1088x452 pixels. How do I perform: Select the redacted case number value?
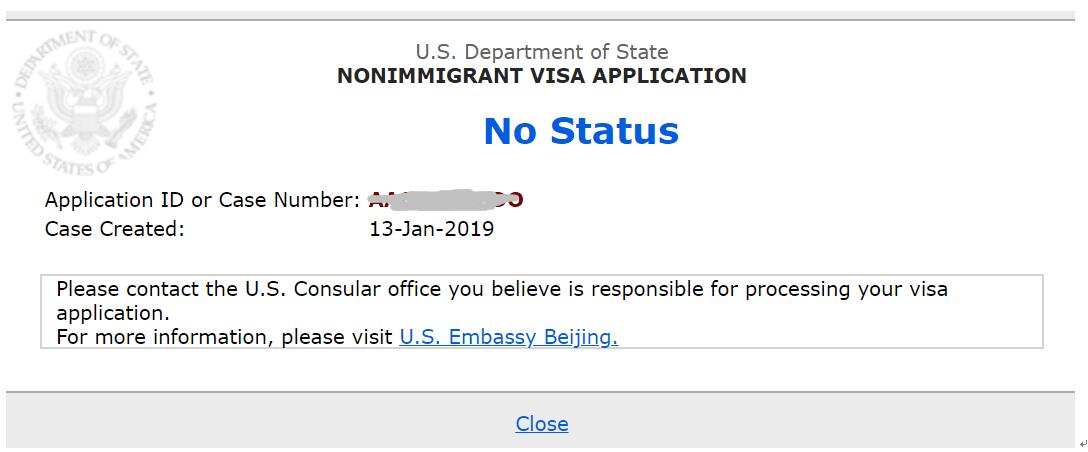[x=445, y=200]
